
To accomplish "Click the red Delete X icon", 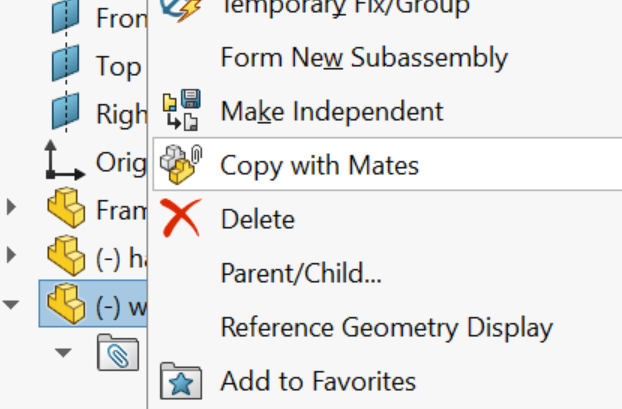I will pyautogui.click(x=182, y=218).
